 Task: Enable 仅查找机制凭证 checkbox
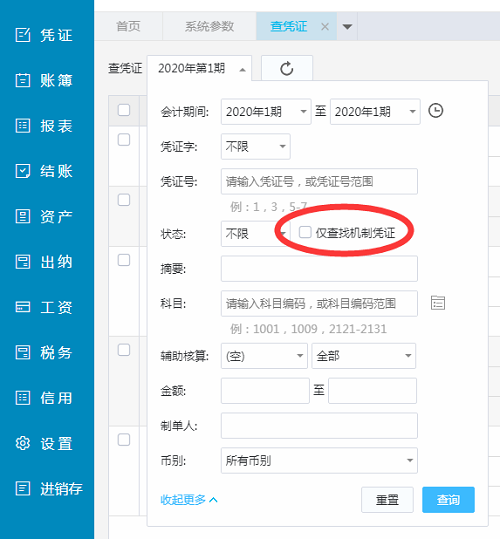[305, 232]
